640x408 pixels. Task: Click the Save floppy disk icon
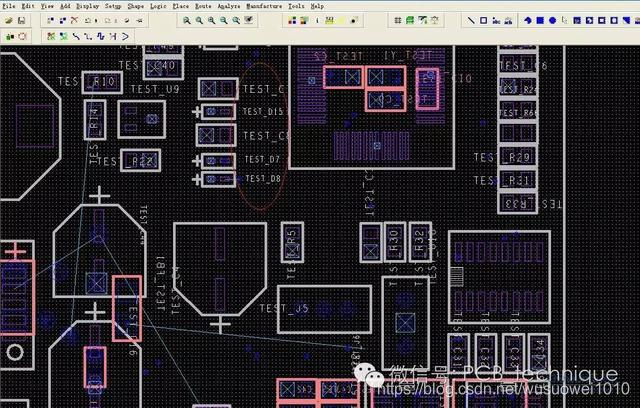(22, 20)
